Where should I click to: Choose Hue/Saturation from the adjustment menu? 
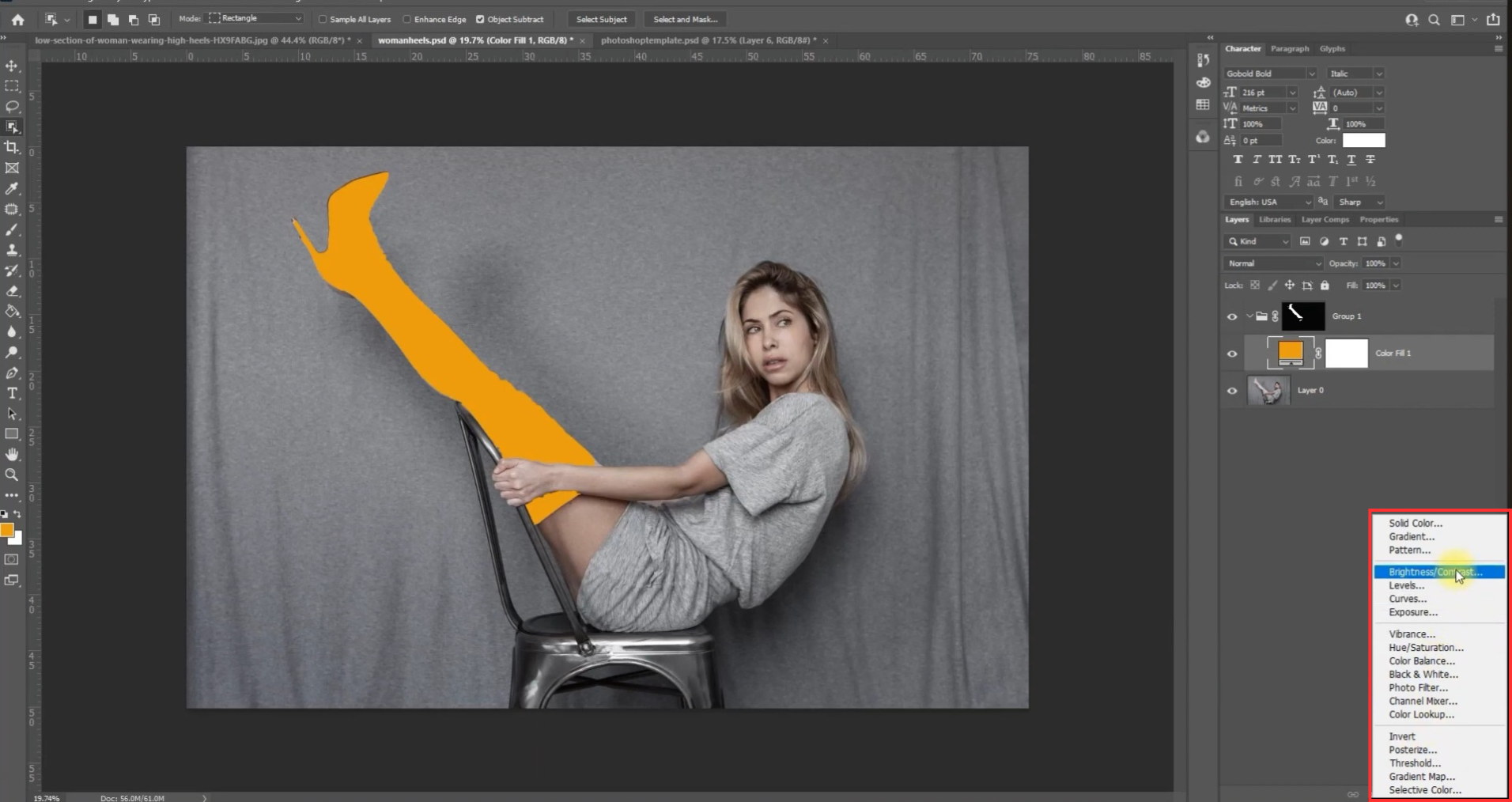(1426, 647)
